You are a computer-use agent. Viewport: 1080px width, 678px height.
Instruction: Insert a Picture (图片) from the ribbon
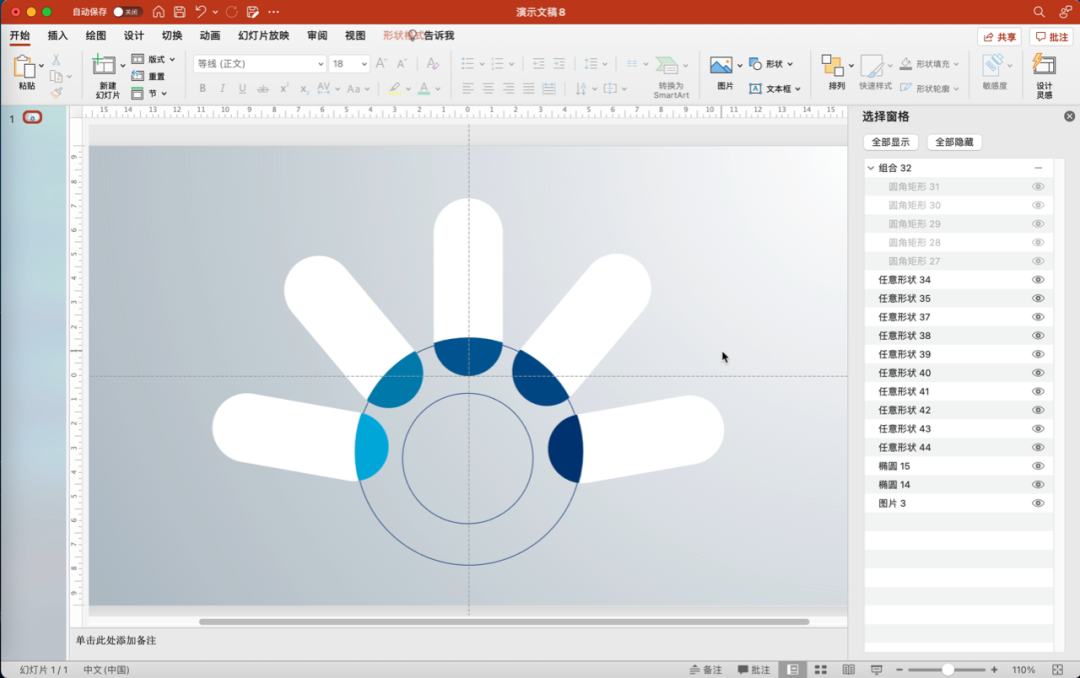coord(721,66)
